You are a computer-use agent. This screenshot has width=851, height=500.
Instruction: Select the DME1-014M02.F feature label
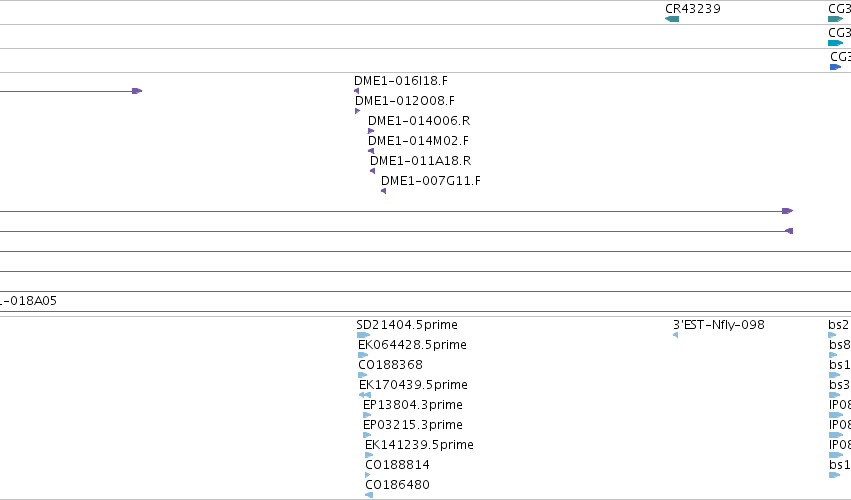click(418, 141)
